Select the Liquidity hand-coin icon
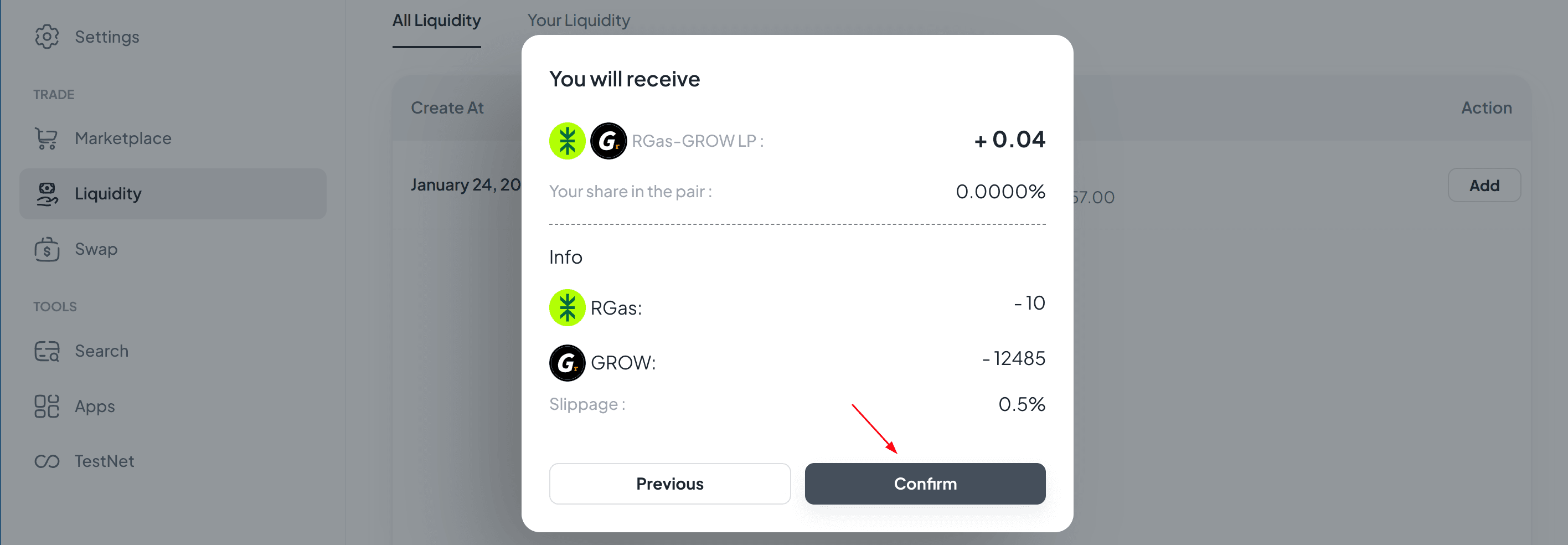1568x545 pixels. (47, 194)
